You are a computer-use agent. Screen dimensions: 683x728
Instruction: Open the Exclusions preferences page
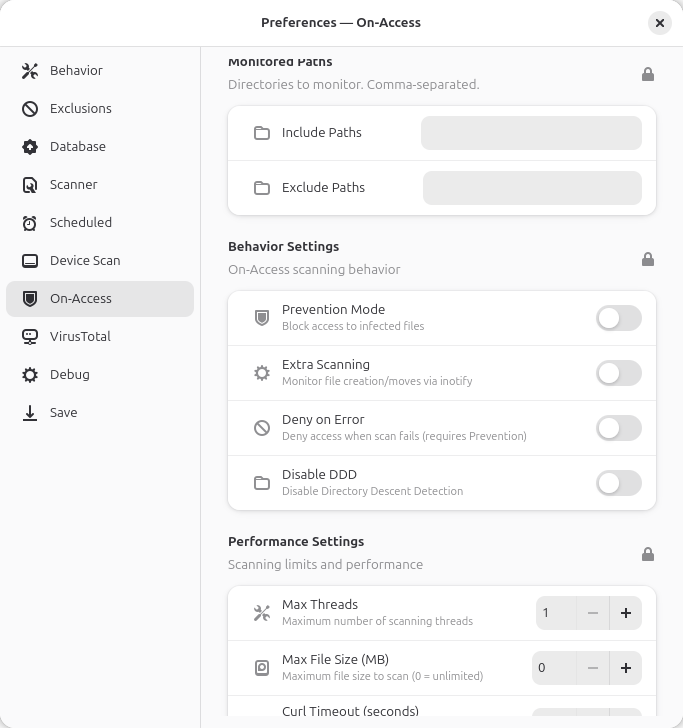point(100,109)
